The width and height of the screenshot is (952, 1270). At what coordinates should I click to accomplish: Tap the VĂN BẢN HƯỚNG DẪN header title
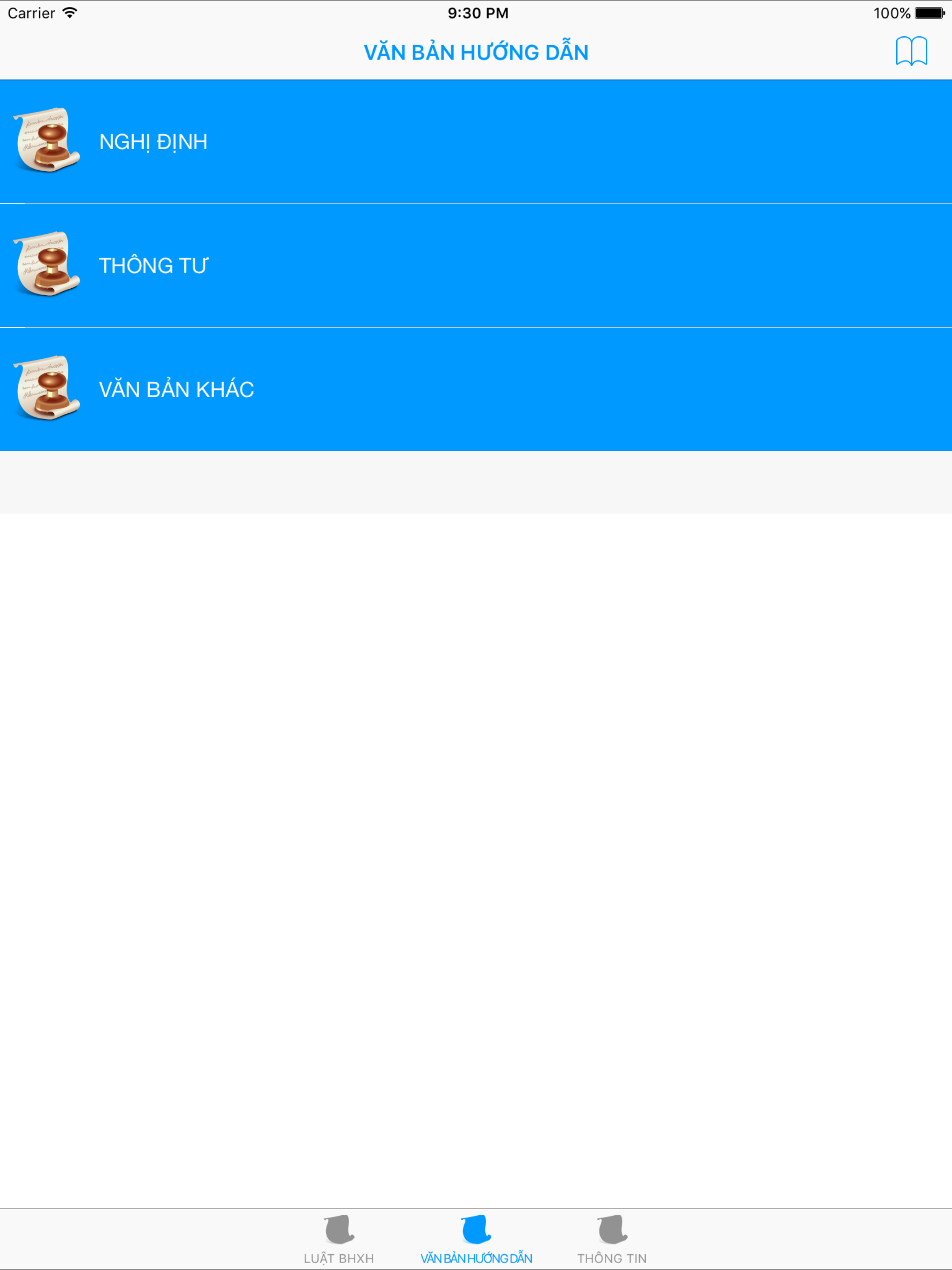pyautogui.click(x=476, y=52)
